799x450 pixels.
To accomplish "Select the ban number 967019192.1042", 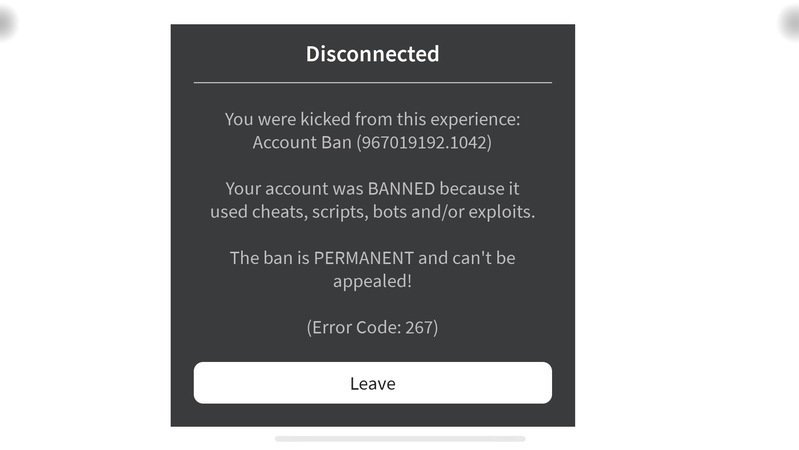I will tap(424, 142).
